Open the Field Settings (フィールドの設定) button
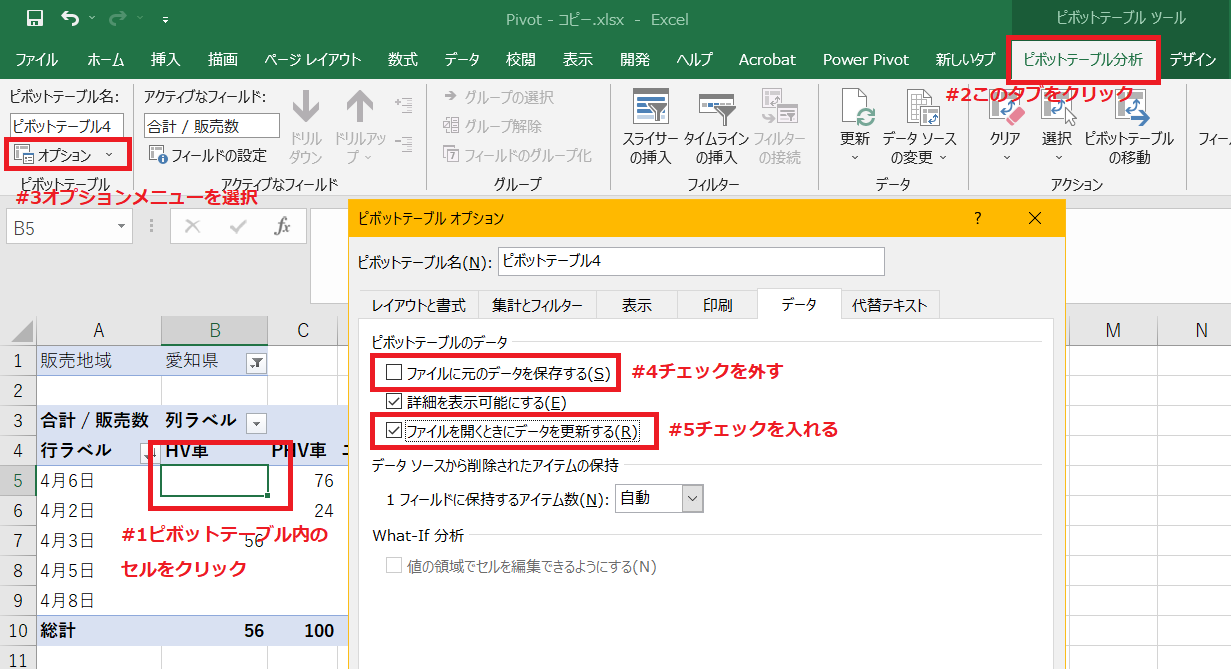 point(208,155)
